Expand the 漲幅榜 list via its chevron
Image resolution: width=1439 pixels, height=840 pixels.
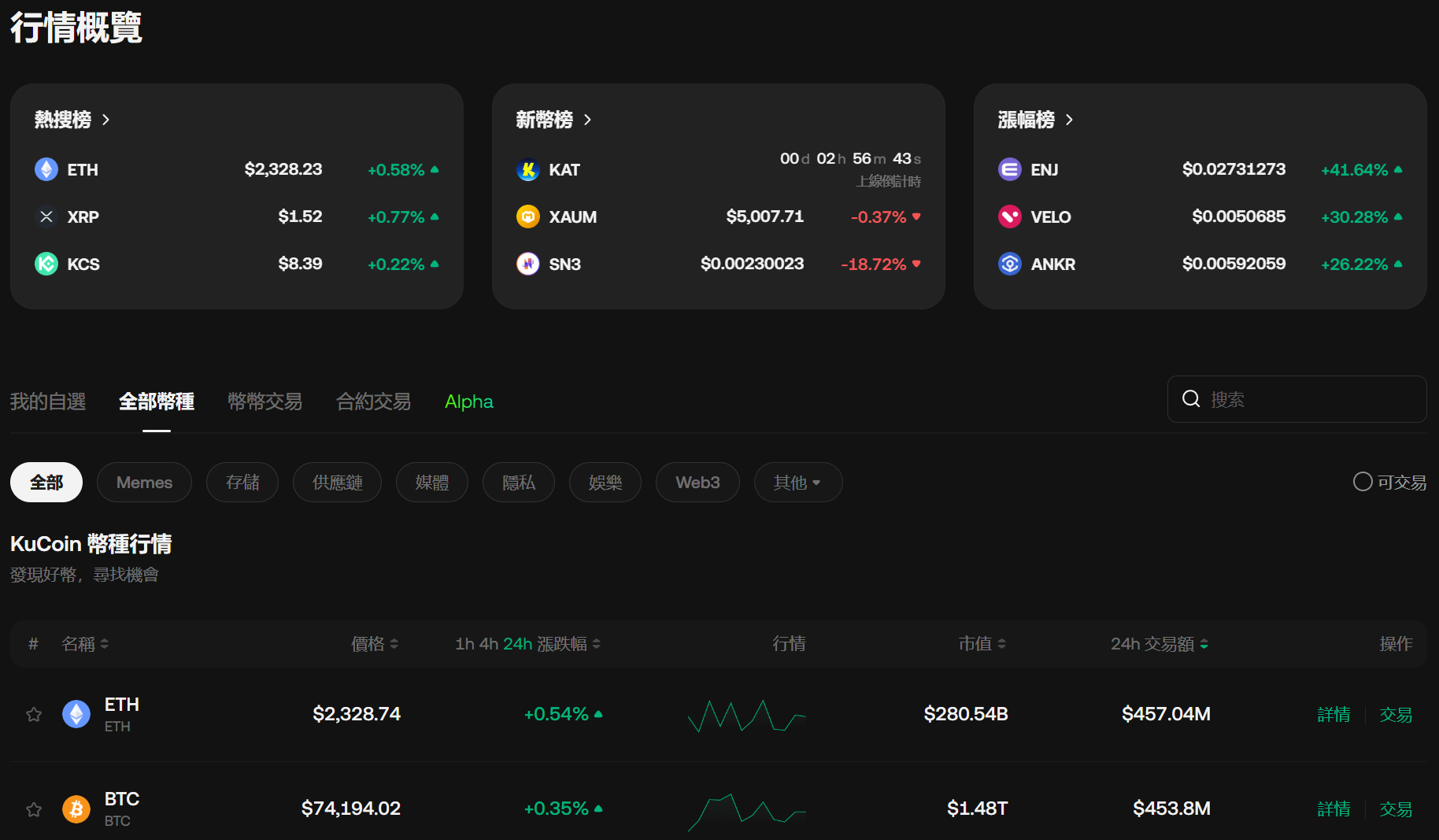[1069, 120]
